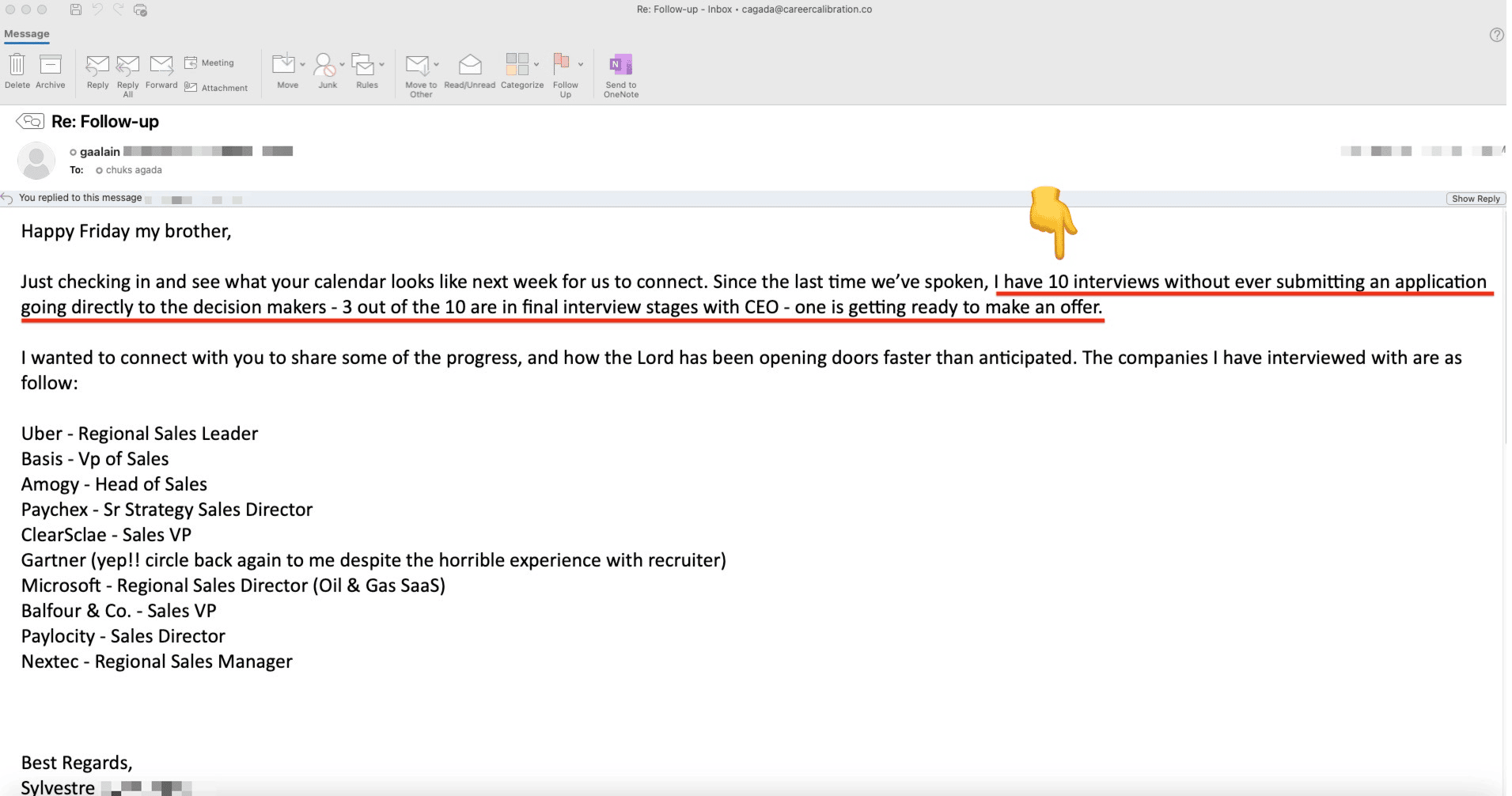Screen dimensions: 1512x796
Task: Archive this email message
Action: 50,65
